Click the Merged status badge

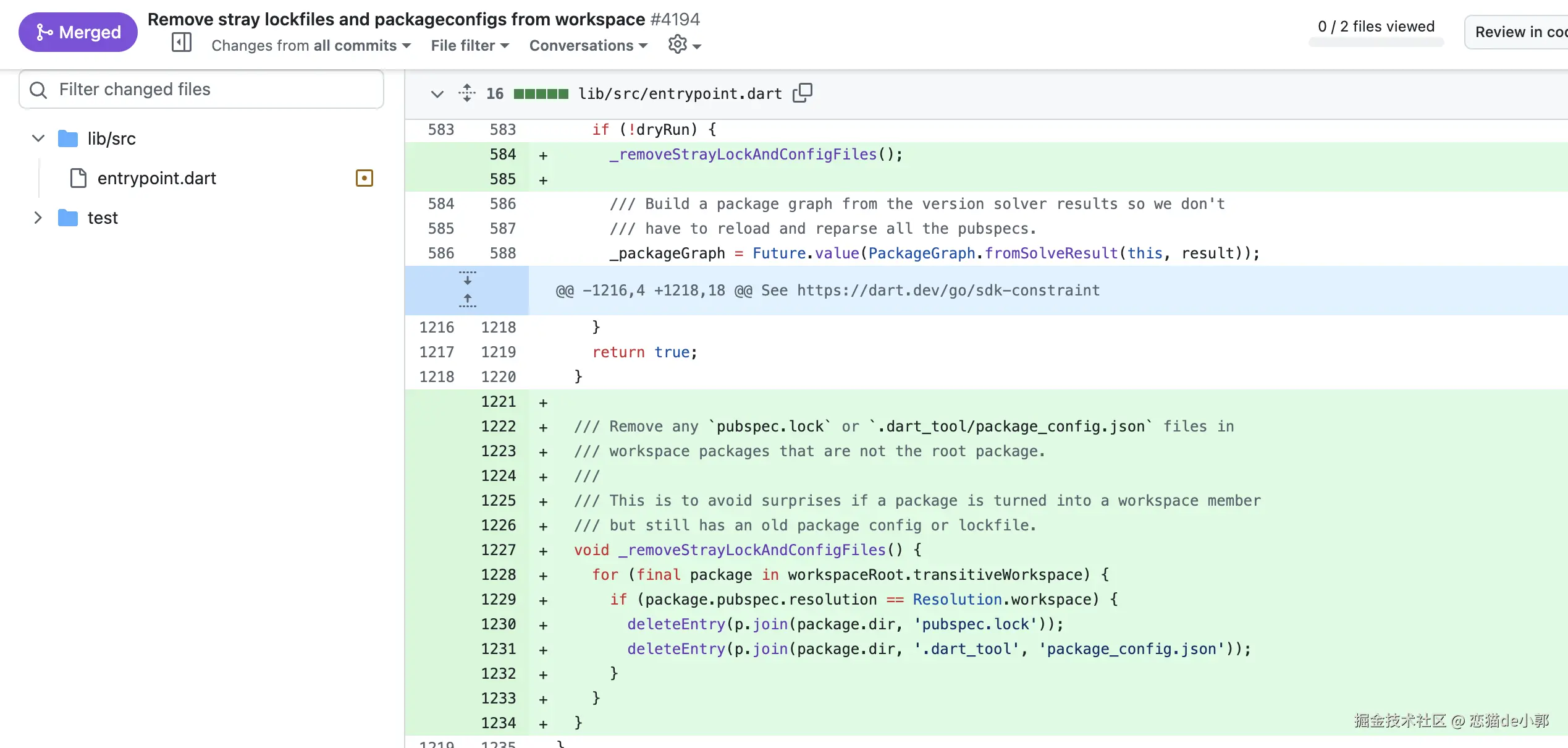78,32
